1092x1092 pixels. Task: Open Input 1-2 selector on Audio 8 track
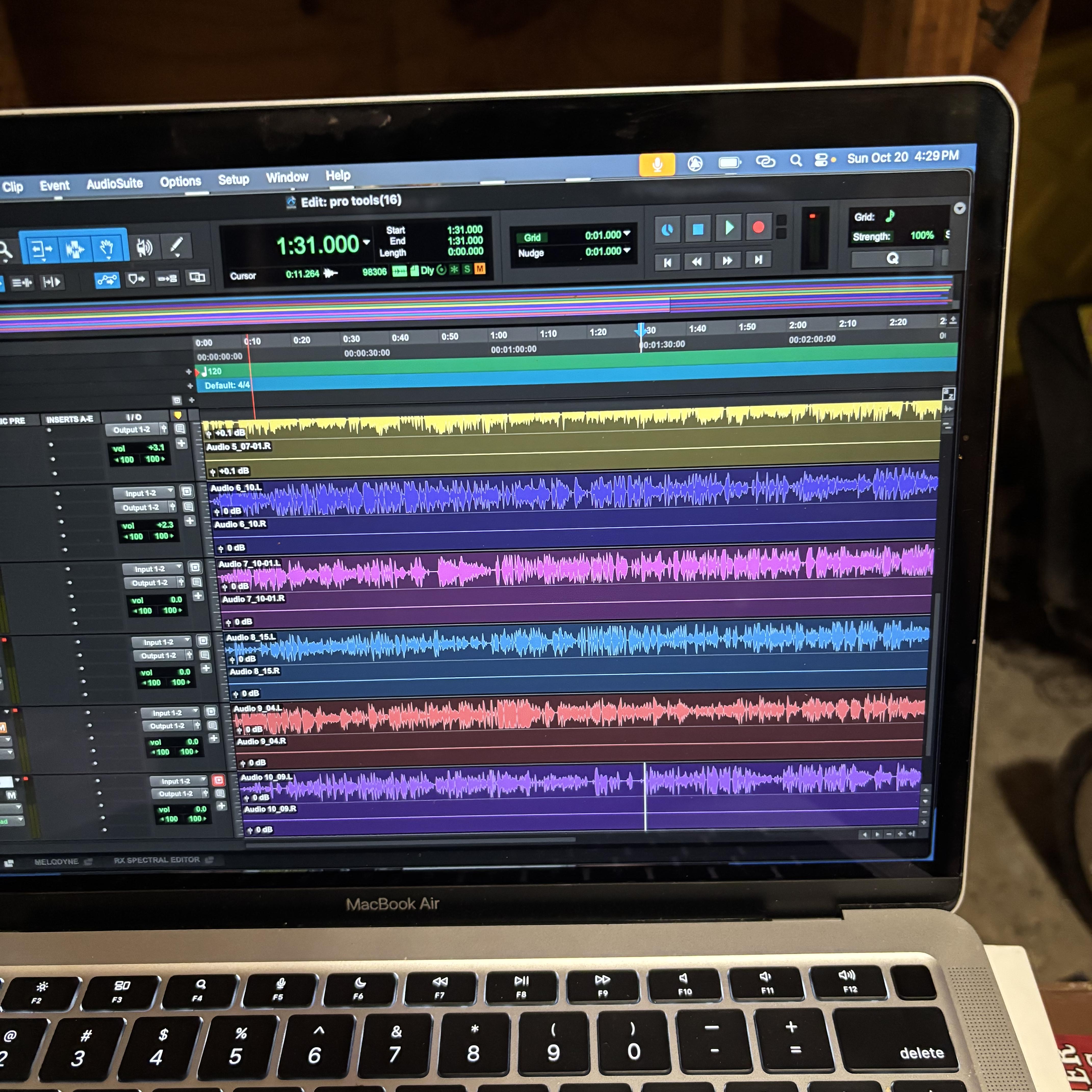pyautogui.click(x=162, y=642)
